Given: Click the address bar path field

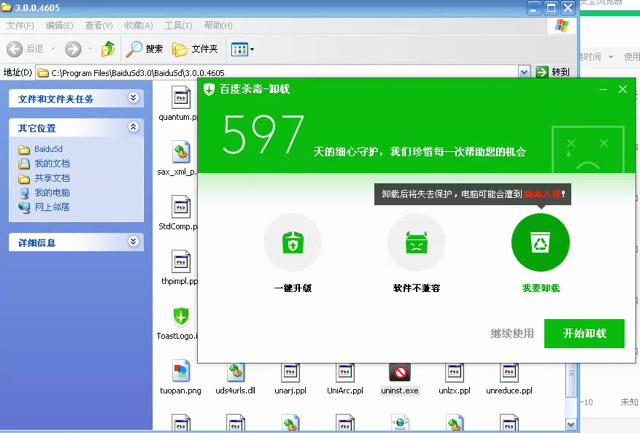Looking at the screenshot, I should pos(277,73).
